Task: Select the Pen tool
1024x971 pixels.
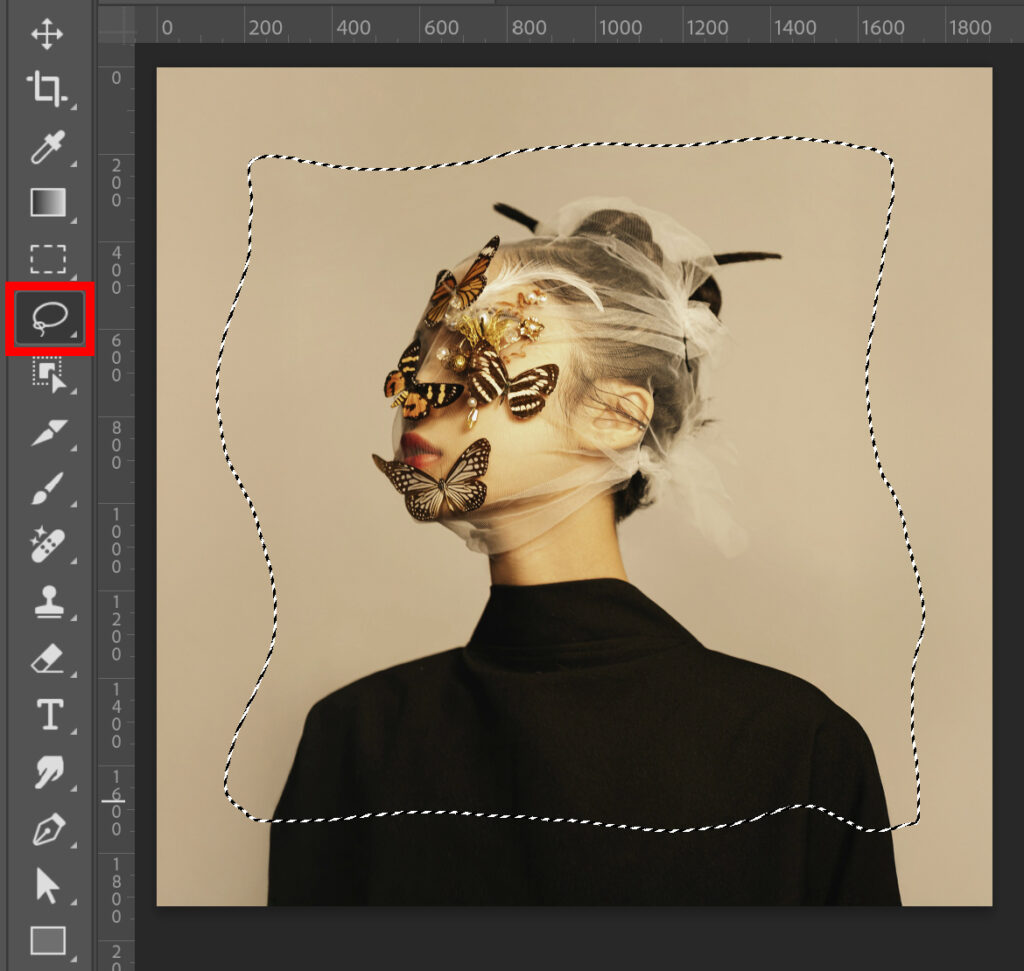Action: point(47,828)
